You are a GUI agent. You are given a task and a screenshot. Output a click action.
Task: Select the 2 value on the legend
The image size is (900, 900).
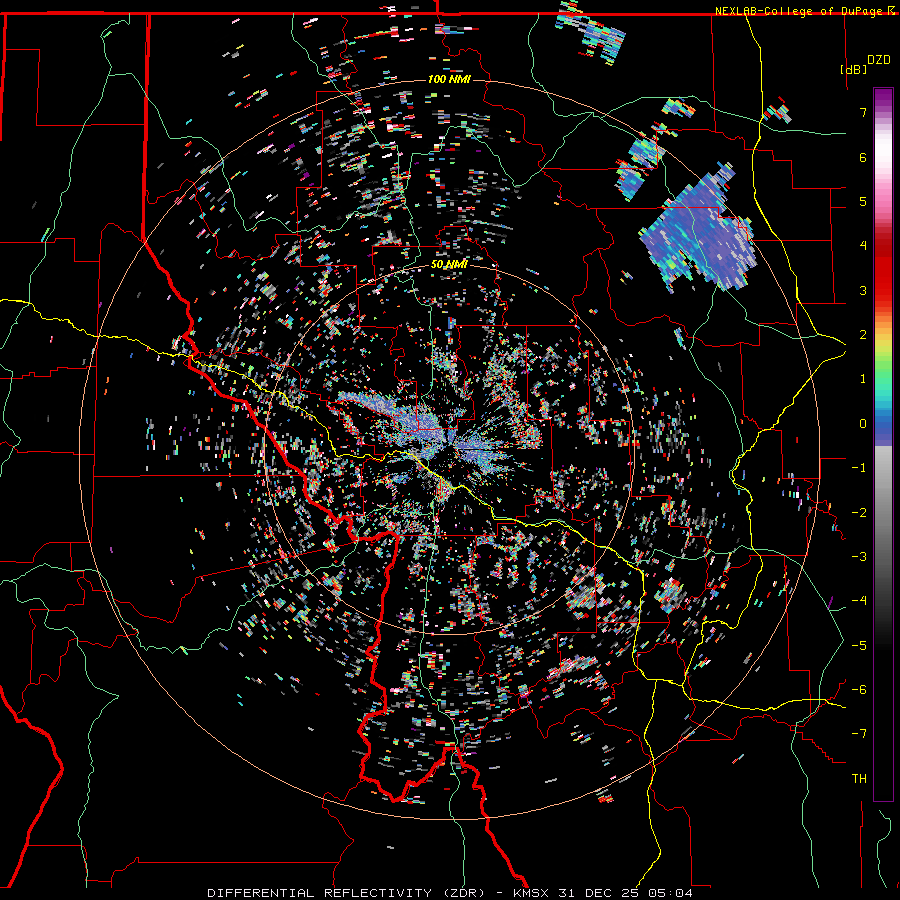[863, 335]
